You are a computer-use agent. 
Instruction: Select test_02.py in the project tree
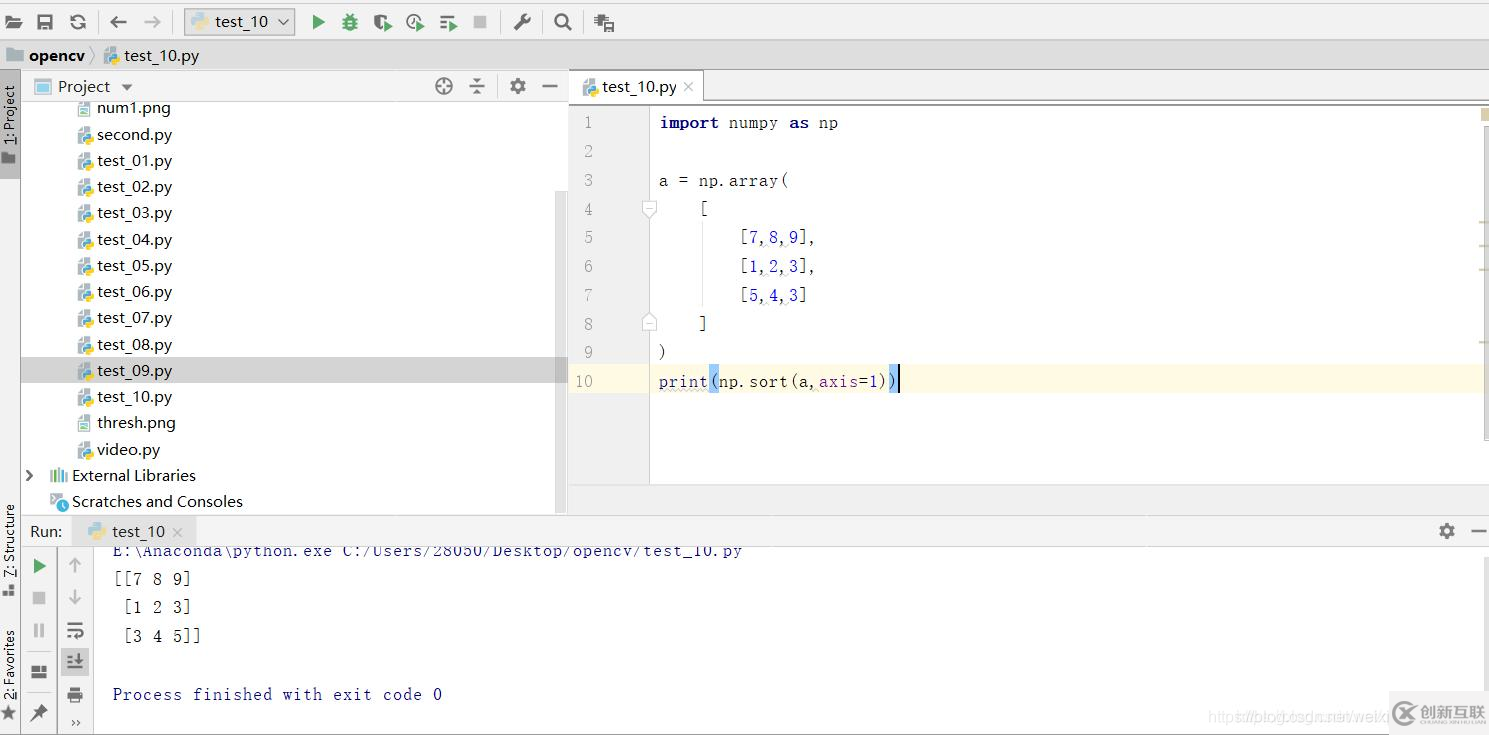point(134,187)
